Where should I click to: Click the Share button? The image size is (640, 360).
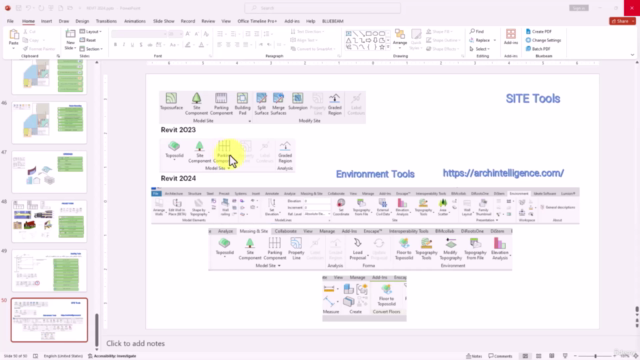point(622,21)
